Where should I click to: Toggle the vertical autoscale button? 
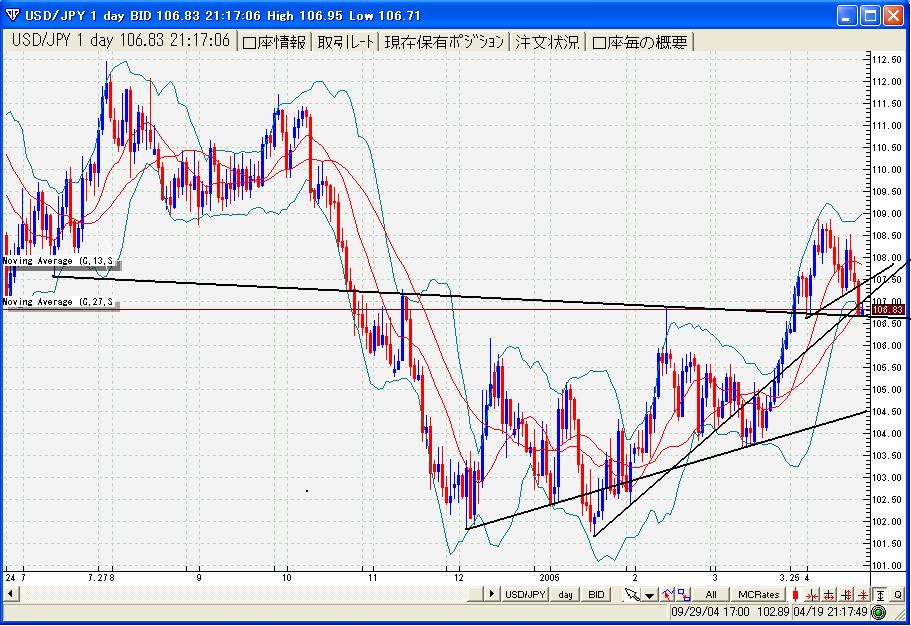[x=879, y=594]
